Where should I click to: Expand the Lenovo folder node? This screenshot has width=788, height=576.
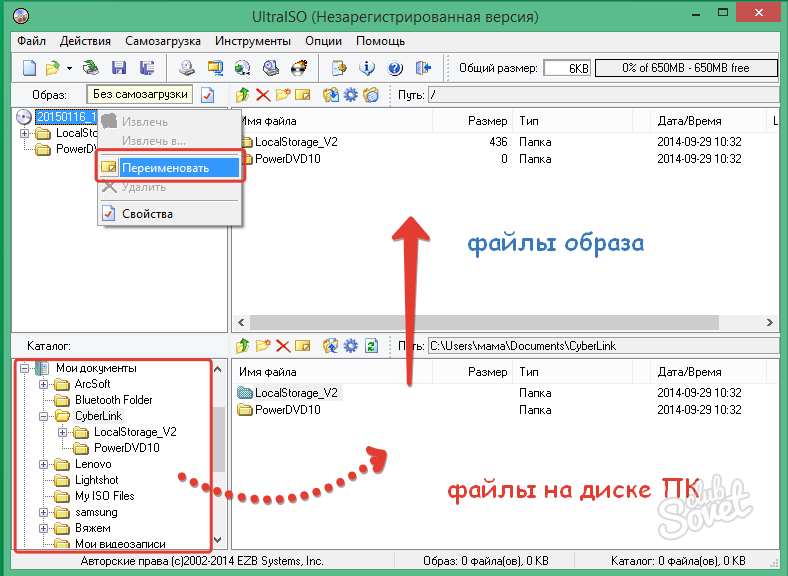(43, 464)
